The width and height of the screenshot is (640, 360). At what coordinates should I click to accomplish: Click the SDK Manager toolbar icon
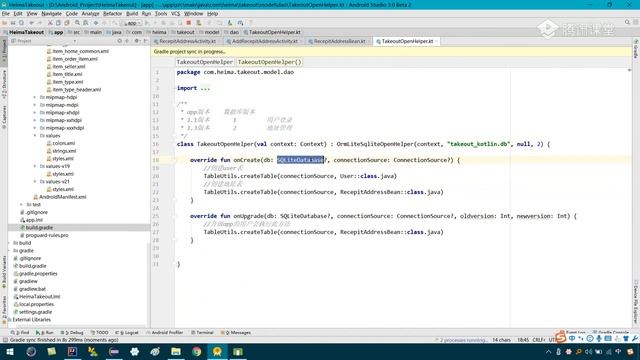point(240,23)
